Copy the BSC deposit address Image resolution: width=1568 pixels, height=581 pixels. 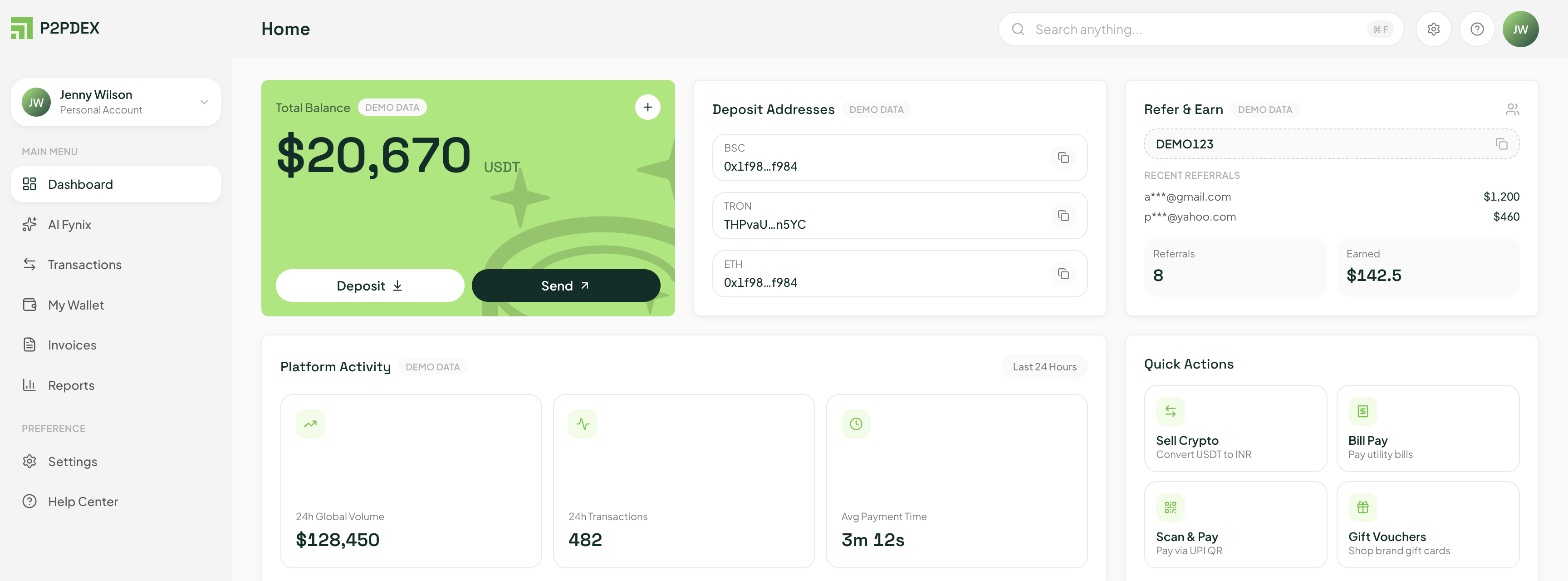click(x=1063, y=158)
